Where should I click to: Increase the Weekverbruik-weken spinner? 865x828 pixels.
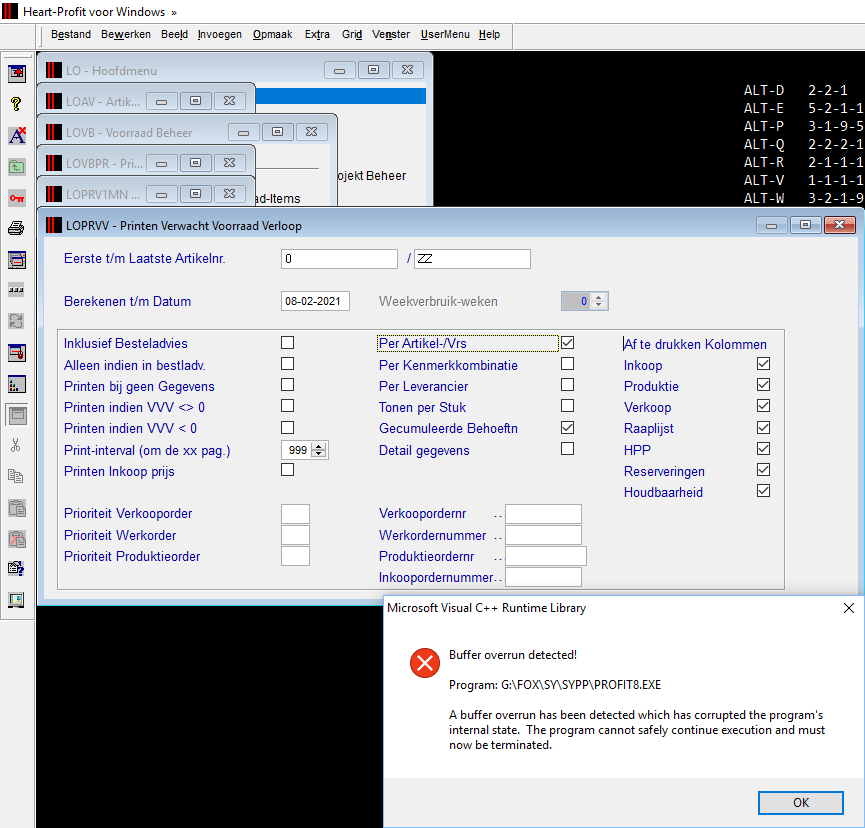pyautogui.click(x=599, y=297)
